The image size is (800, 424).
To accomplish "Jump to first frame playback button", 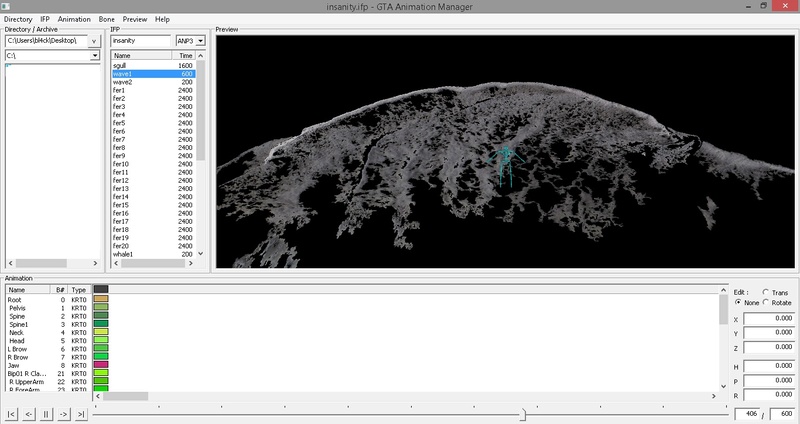I will (x=12, y=414).
